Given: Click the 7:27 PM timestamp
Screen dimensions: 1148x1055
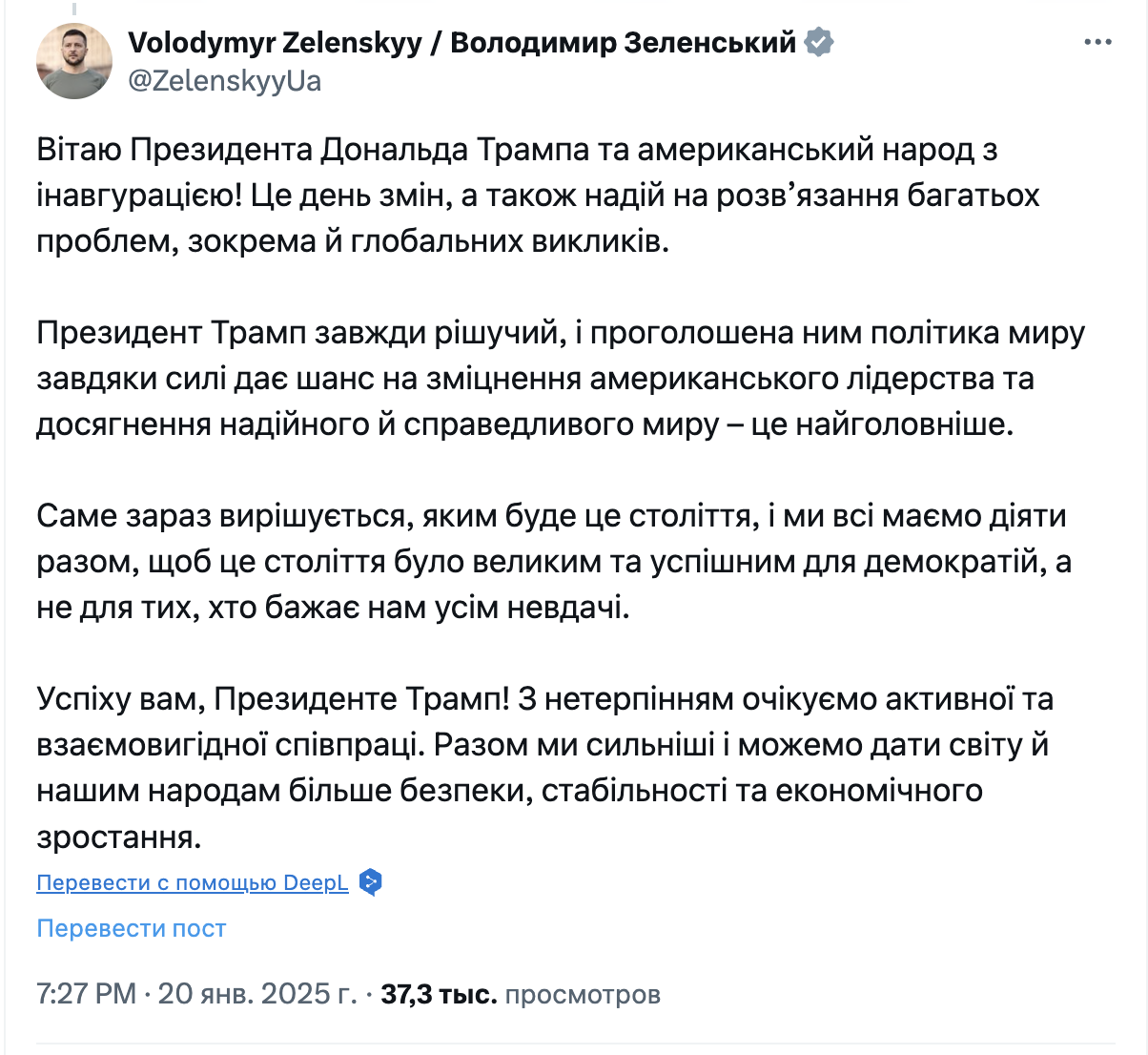Looking at the screenshot, I should [x=86, y=994].
